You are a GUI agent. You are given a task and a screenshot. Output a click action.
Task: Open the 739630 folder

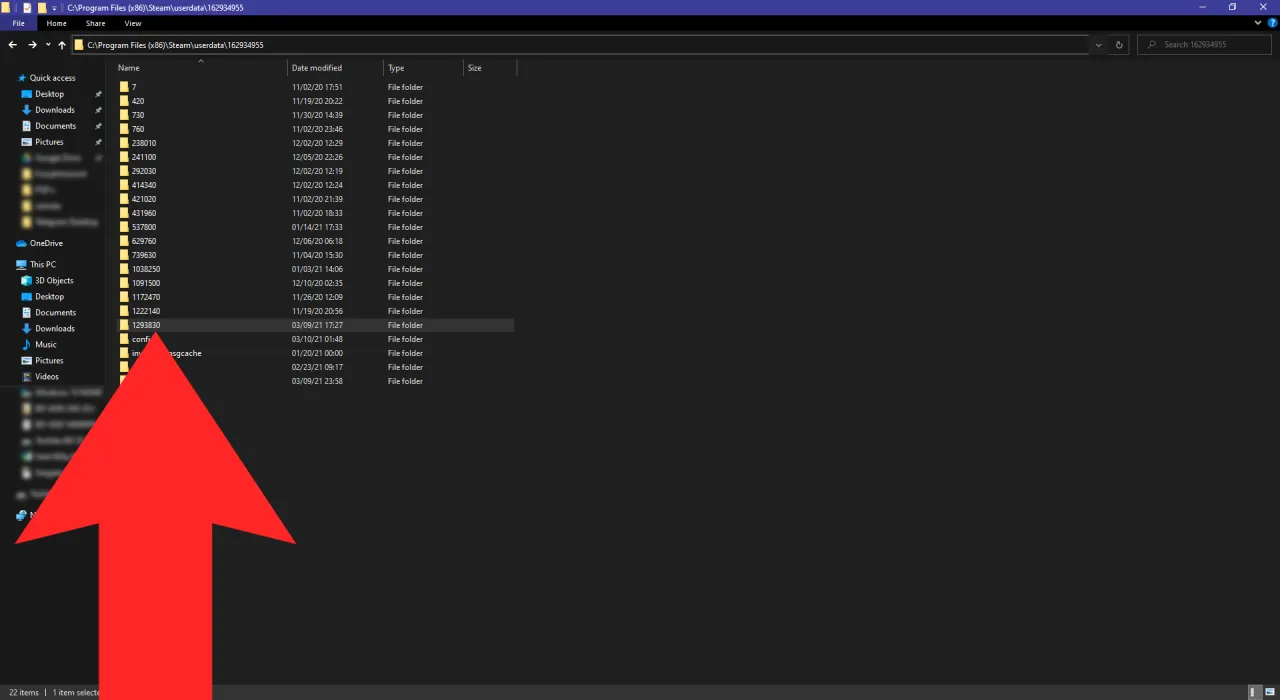145,255
